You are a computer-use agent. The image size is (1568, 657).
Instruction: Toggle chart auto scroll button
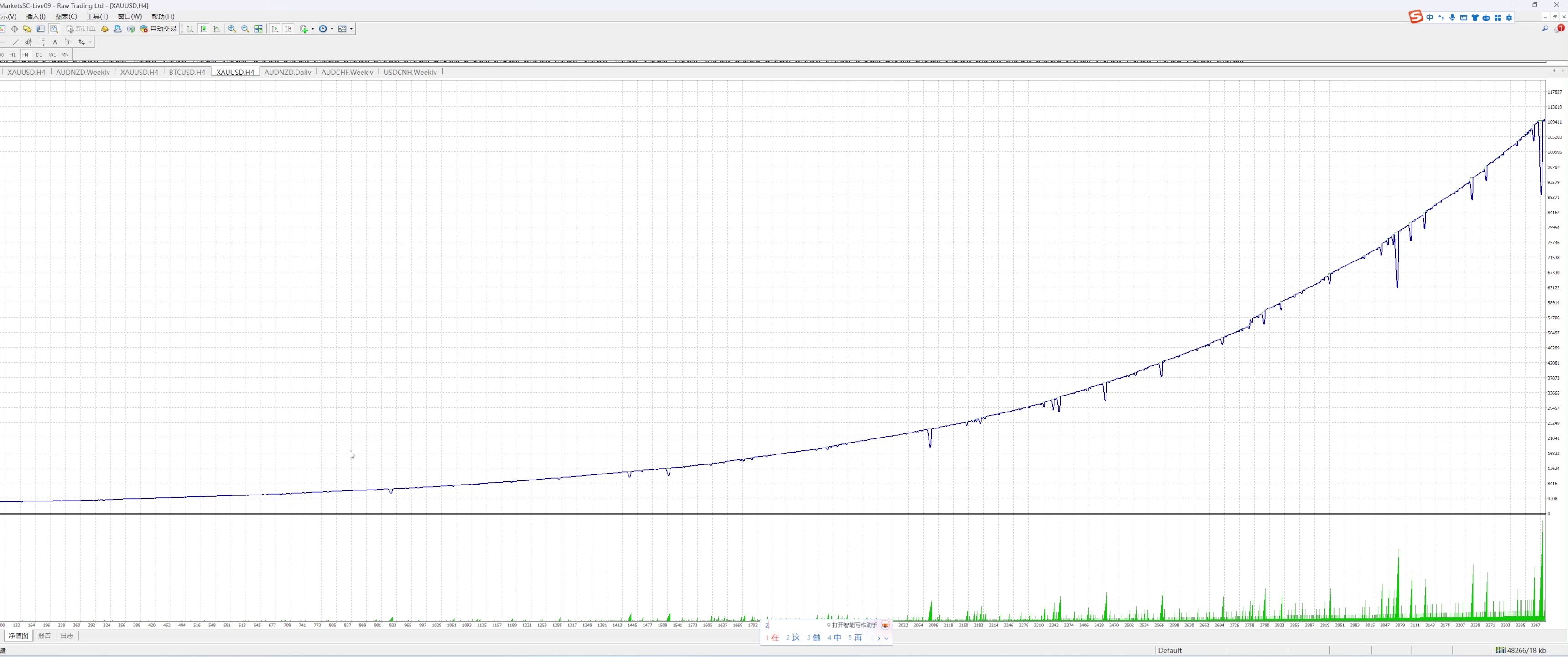tap(275, 29)
